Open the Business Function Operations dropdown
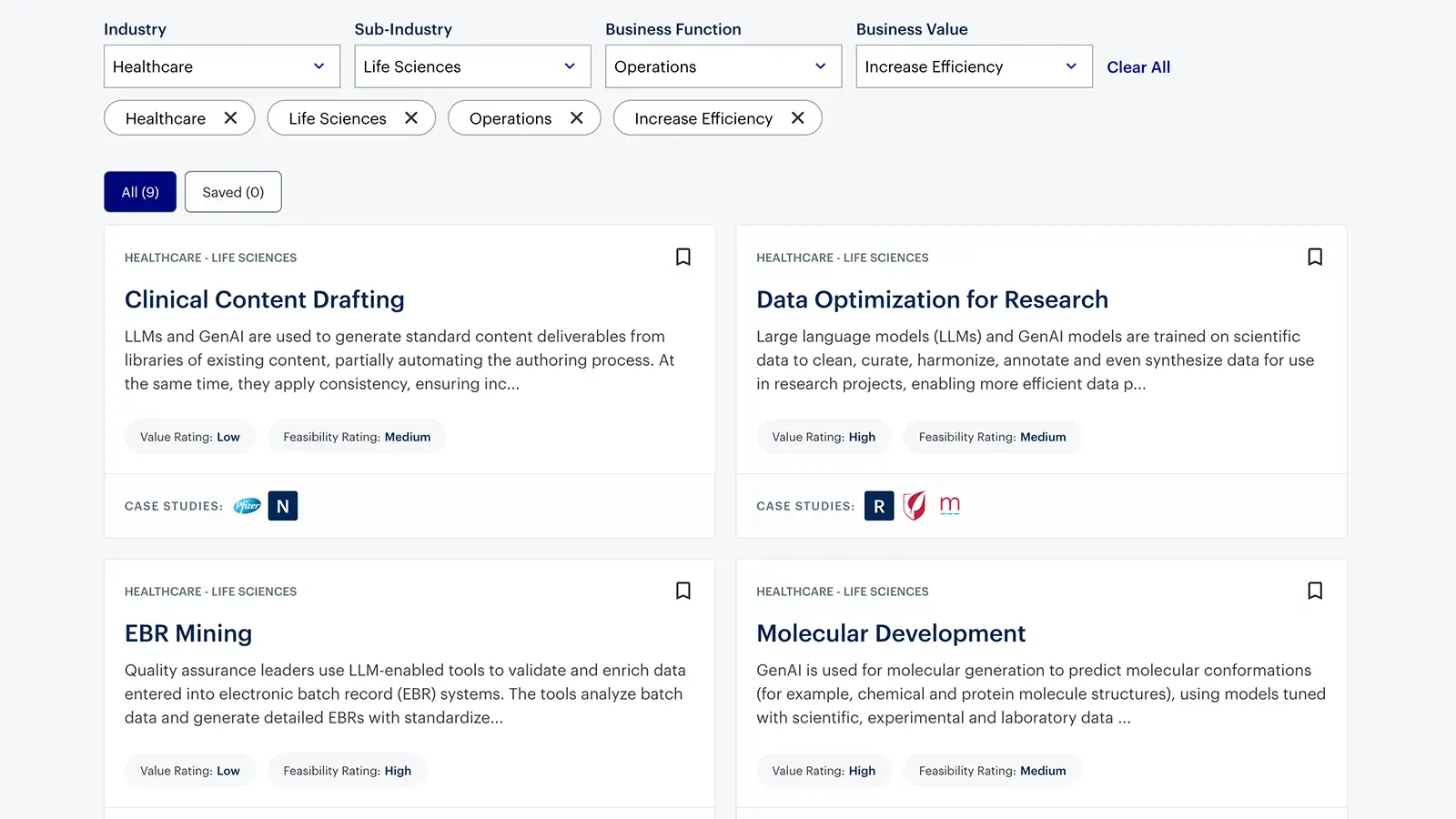 [723, 66]
